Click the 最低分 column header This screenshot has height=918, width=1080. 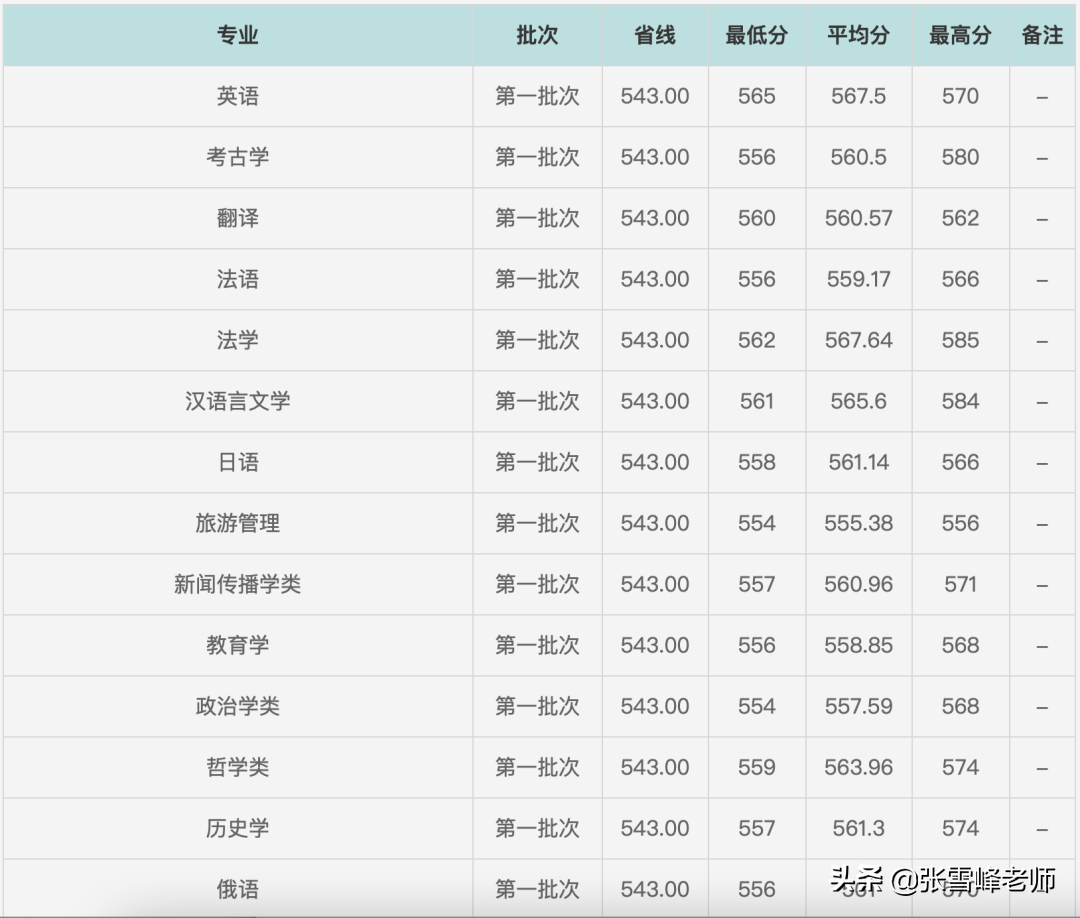click(757, 35)
